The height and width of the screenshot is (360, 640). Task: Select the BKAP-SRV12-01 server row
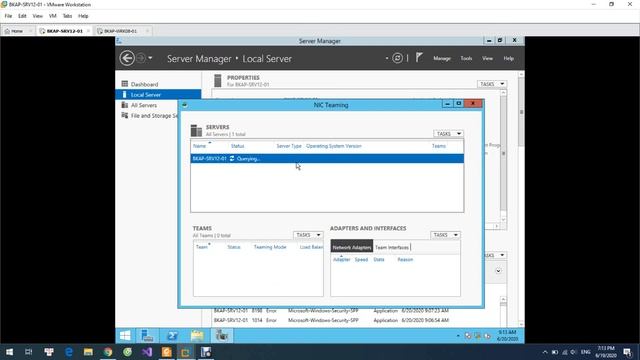(x=327, y=158)
